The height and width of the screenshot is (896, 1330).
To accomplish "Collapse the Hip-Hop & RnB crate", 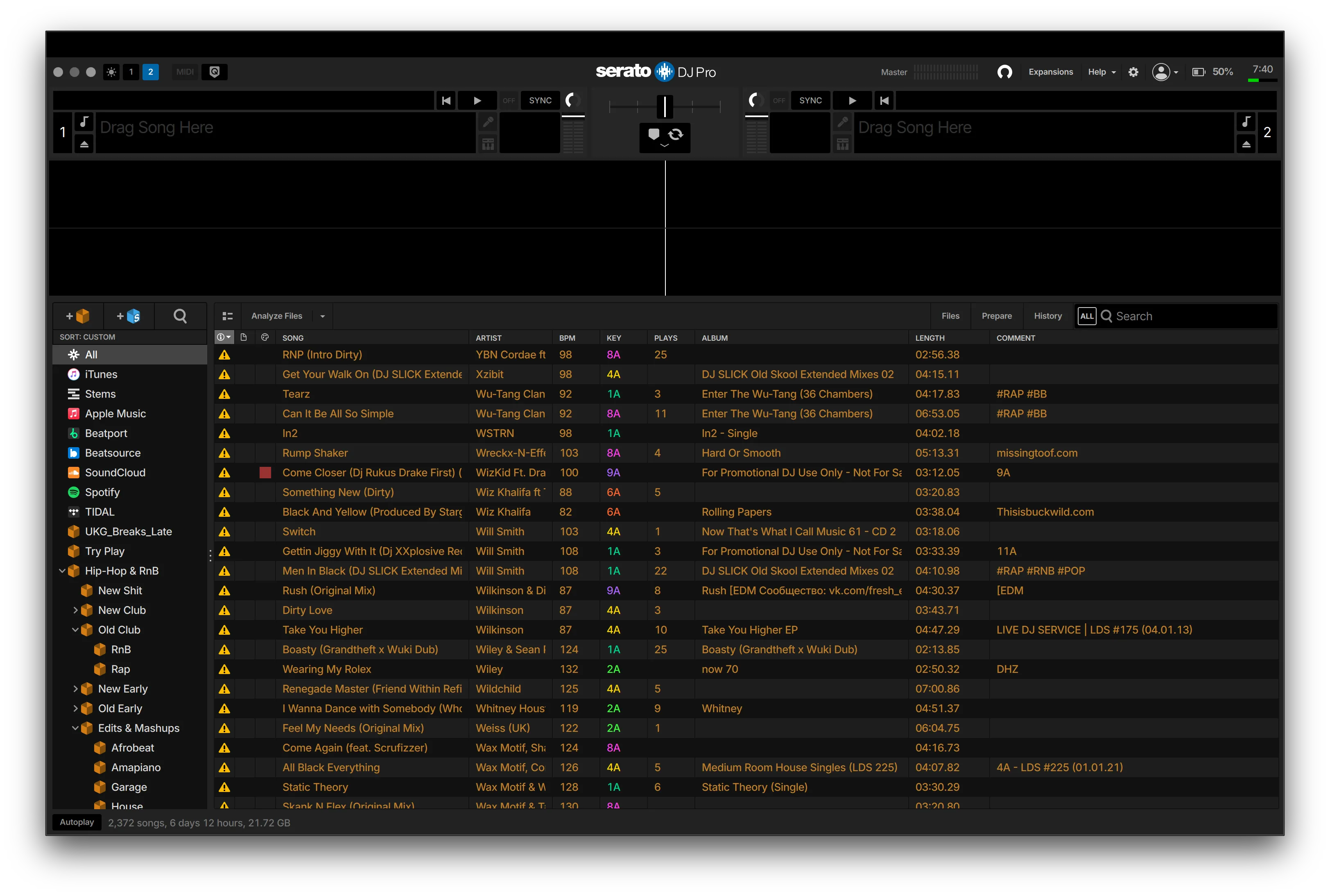I will (62, 571).
